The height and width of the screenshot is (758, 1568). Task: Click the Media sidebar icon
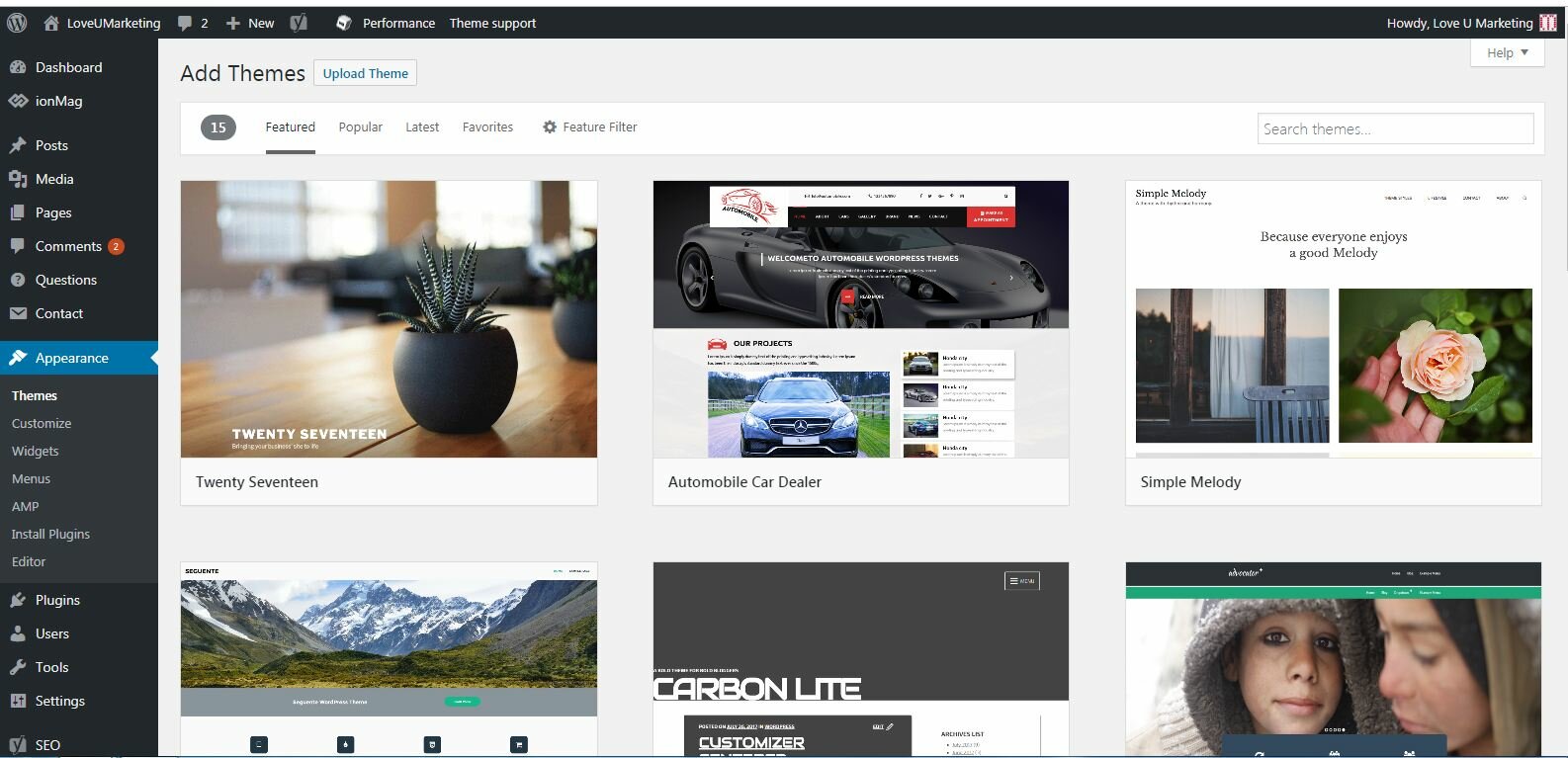(x=18, y=179)
